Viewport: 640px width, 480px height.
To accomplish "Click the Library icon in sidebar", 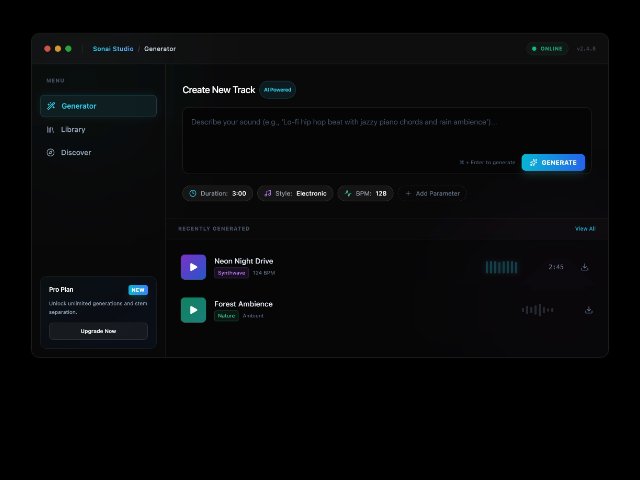I will pos(51,129).
